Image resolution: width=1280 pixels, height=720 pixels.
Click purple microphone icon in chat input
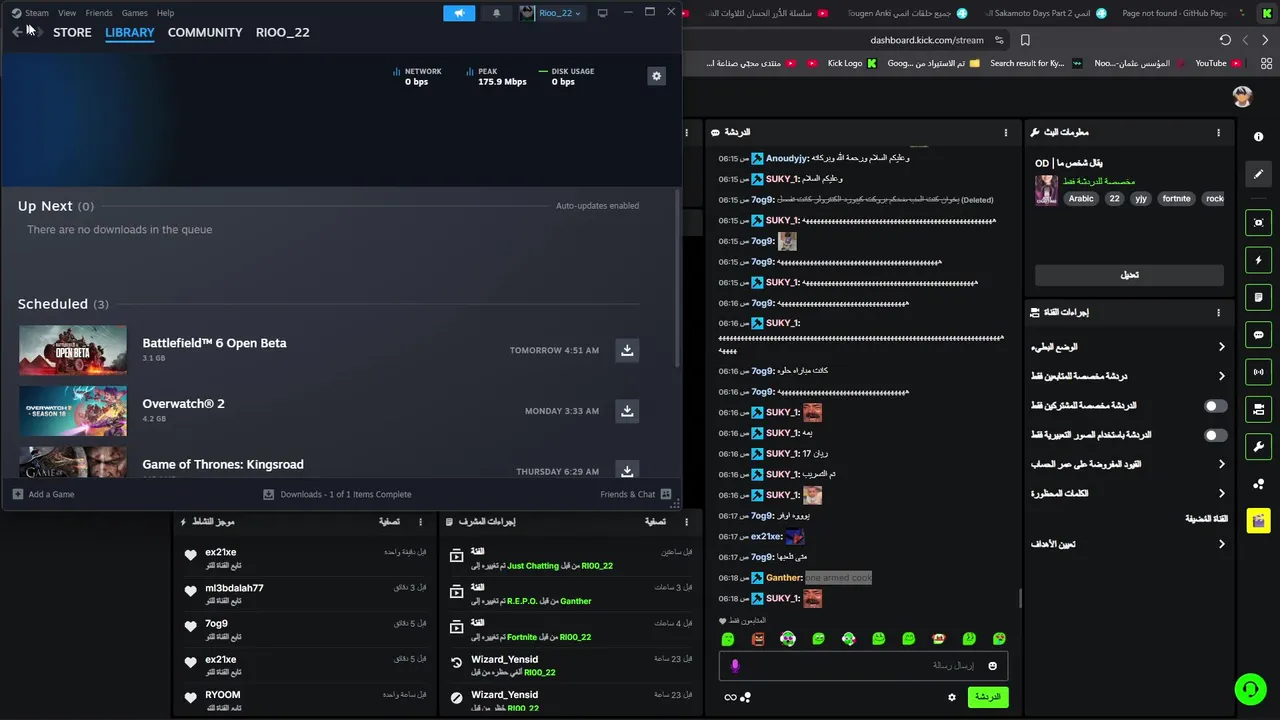click(x=735, y=666)
